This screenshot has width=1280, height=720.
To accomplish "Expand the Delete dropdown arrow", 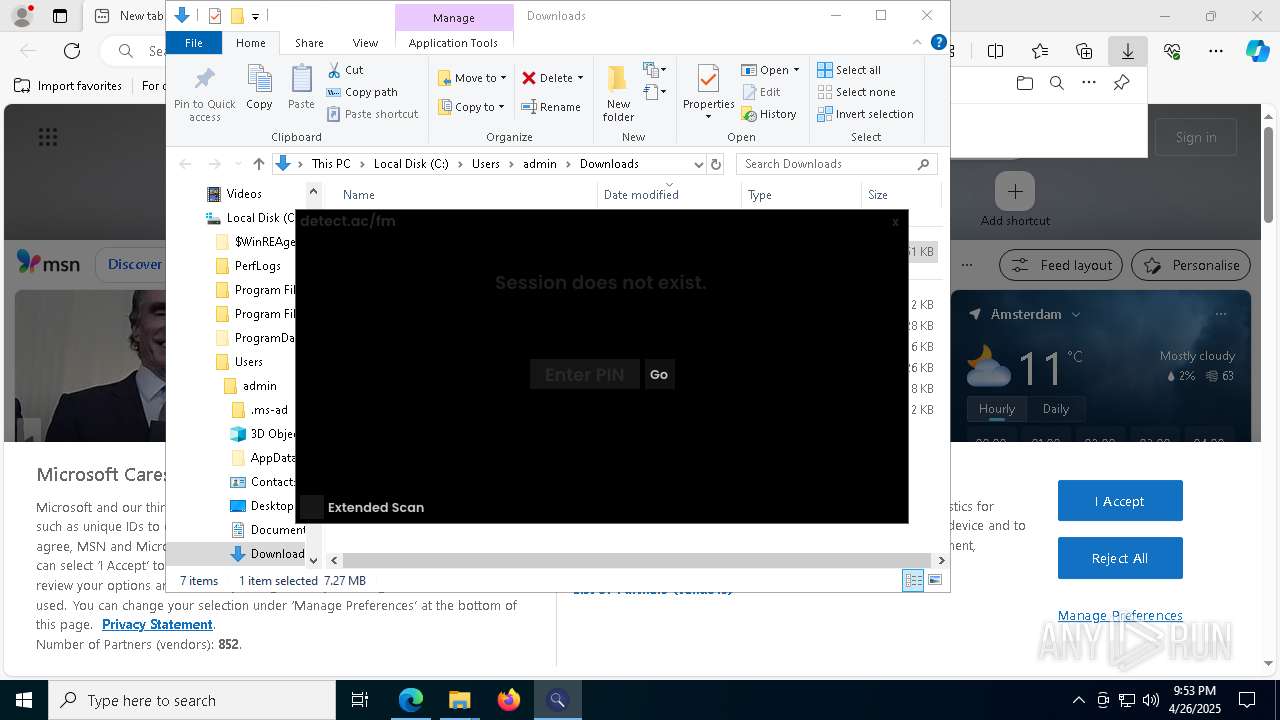I will [580, 78].
